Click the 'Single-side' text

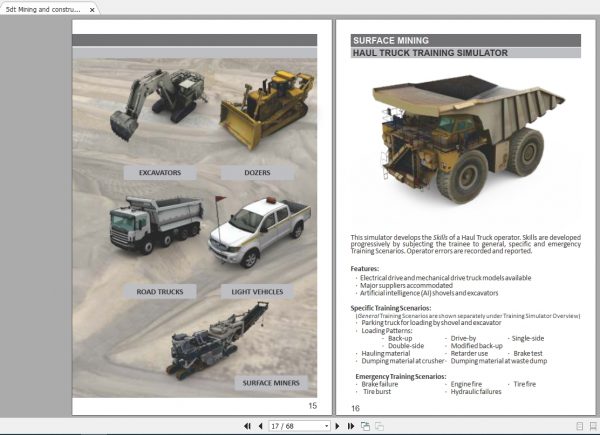point(528,338)
